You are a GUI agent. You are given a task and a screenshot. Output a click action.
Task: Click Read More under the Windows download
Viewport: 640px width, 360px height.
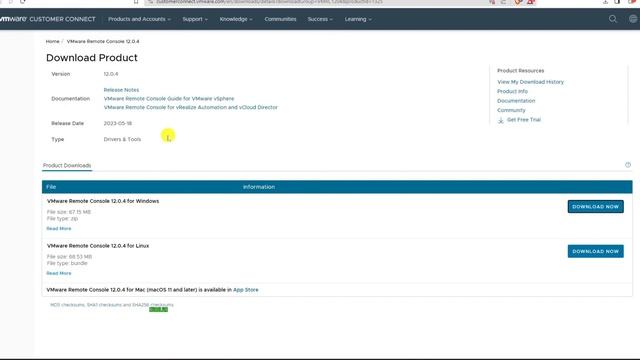59,229
